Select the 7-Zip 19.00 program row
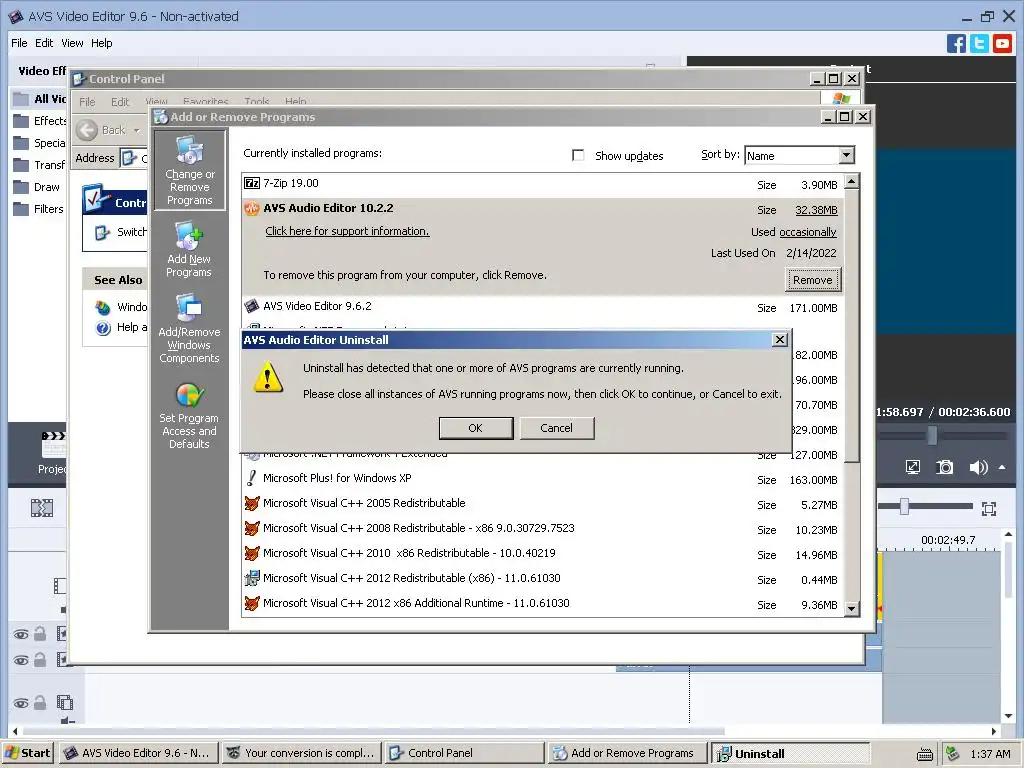The height and width of the screenshot is (768, 1024). pos(543,184)
